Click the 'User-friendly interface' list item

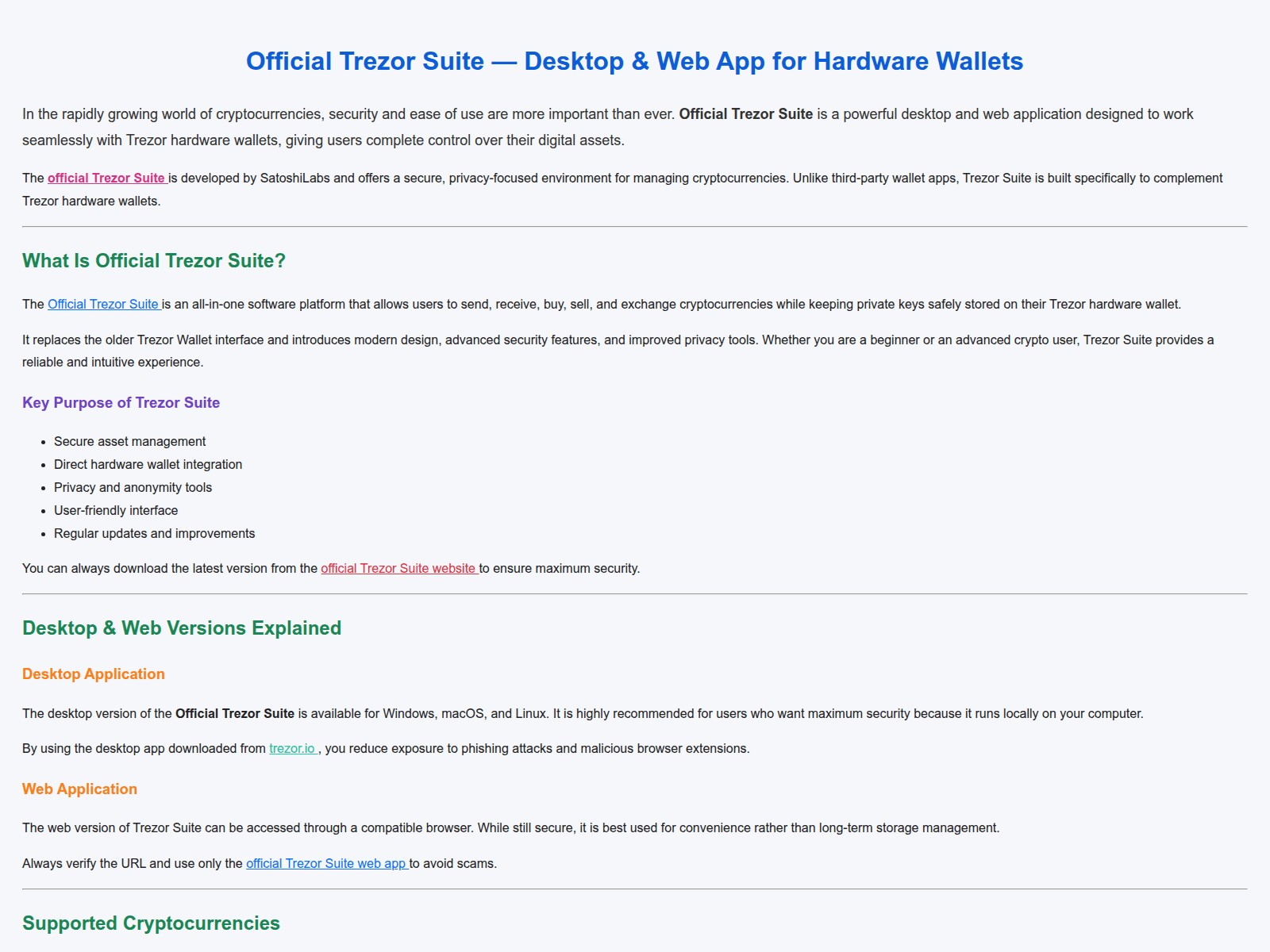coord(116,511)
